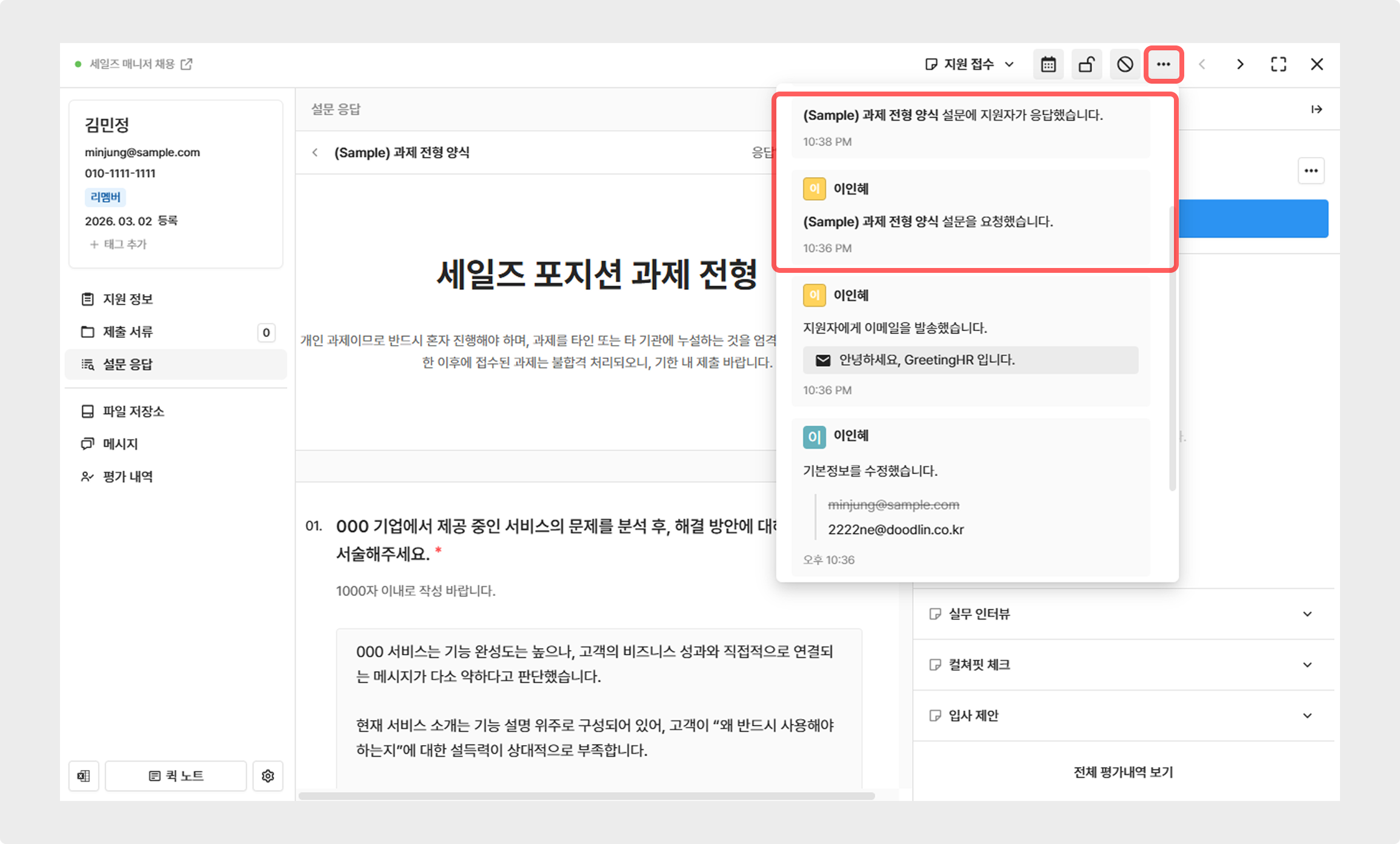Image resolution: width=1400 pixels, height=844 pixels.
Task: Open the email '안녕하세요, GreetingHR 입니다.' in the activity log
Action: 970,360
